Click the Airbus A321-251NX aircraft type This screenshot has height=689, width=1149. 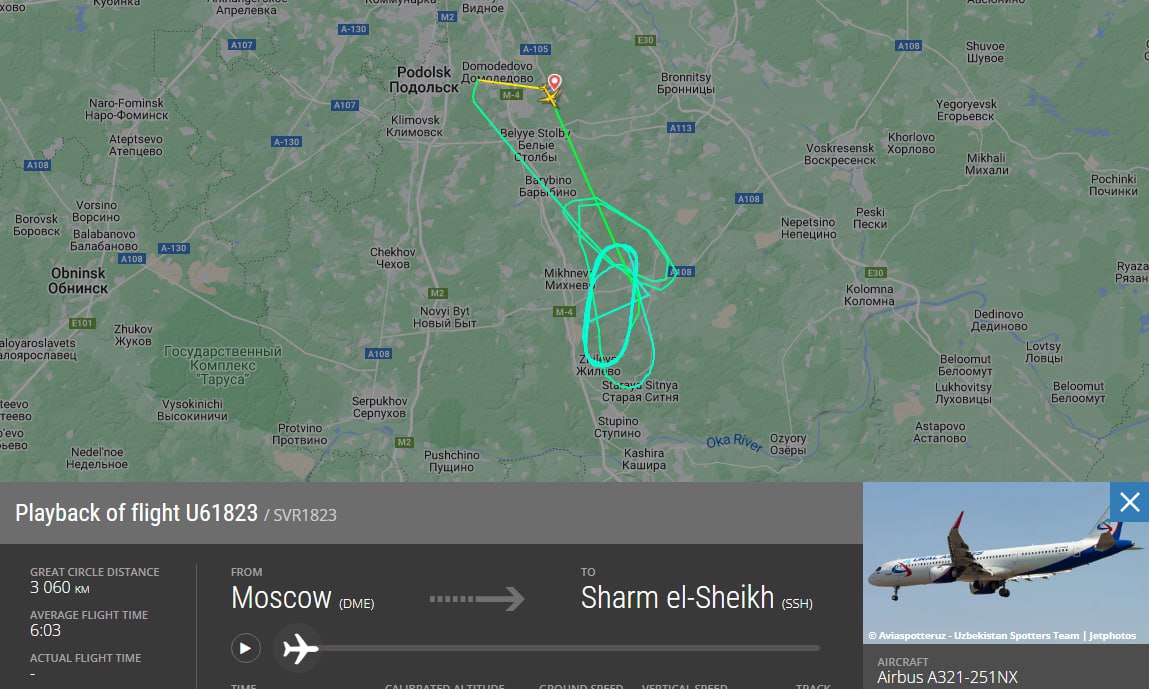tap(947, 677)
